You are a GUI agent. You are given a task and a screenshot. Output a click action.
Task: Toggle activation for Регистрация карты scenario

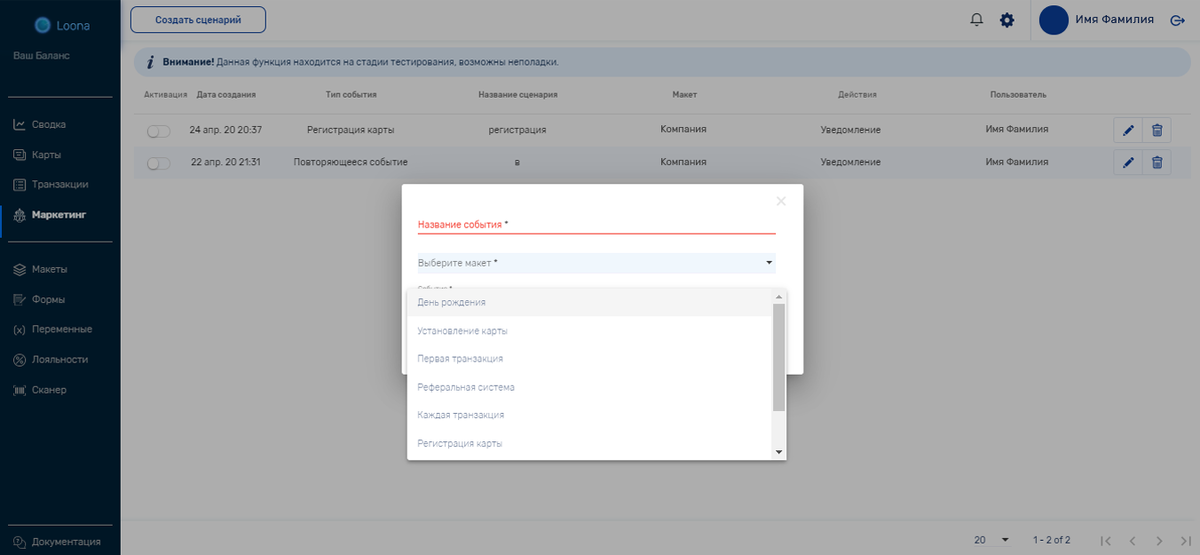(x=158, y=131)
